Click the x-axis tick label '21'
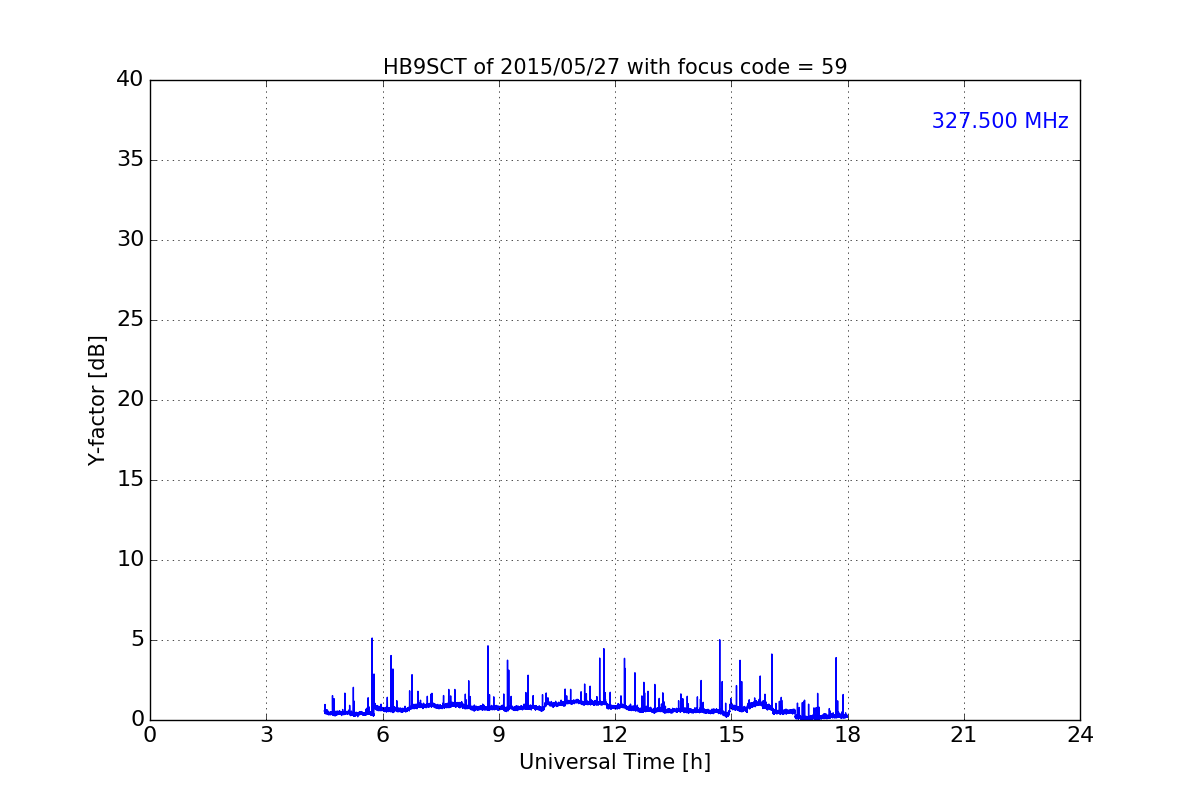Screen dimensions: 1200x800 click(964, 735)
